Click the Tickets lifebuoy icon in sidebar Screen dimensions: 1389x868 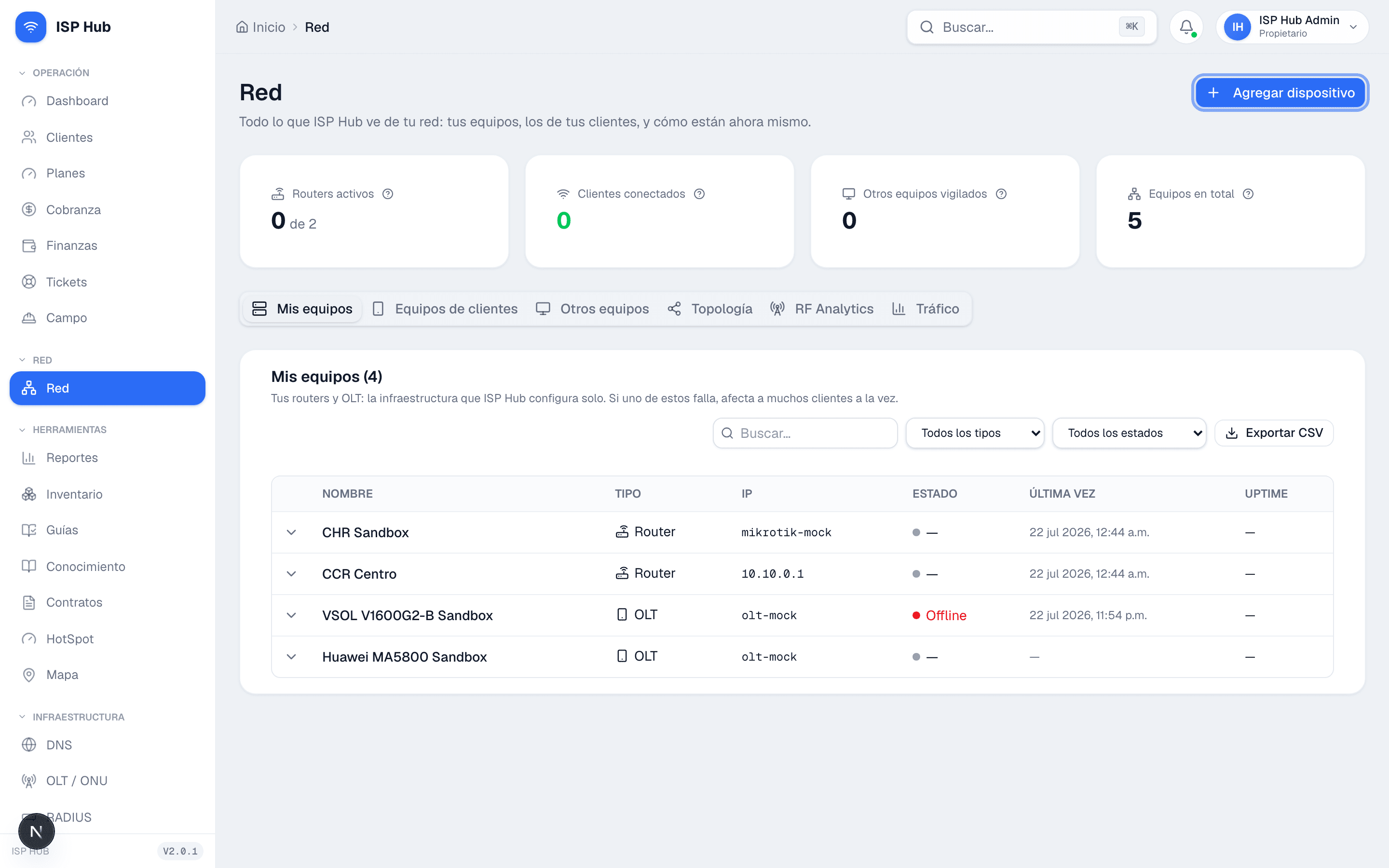[29, 282]
